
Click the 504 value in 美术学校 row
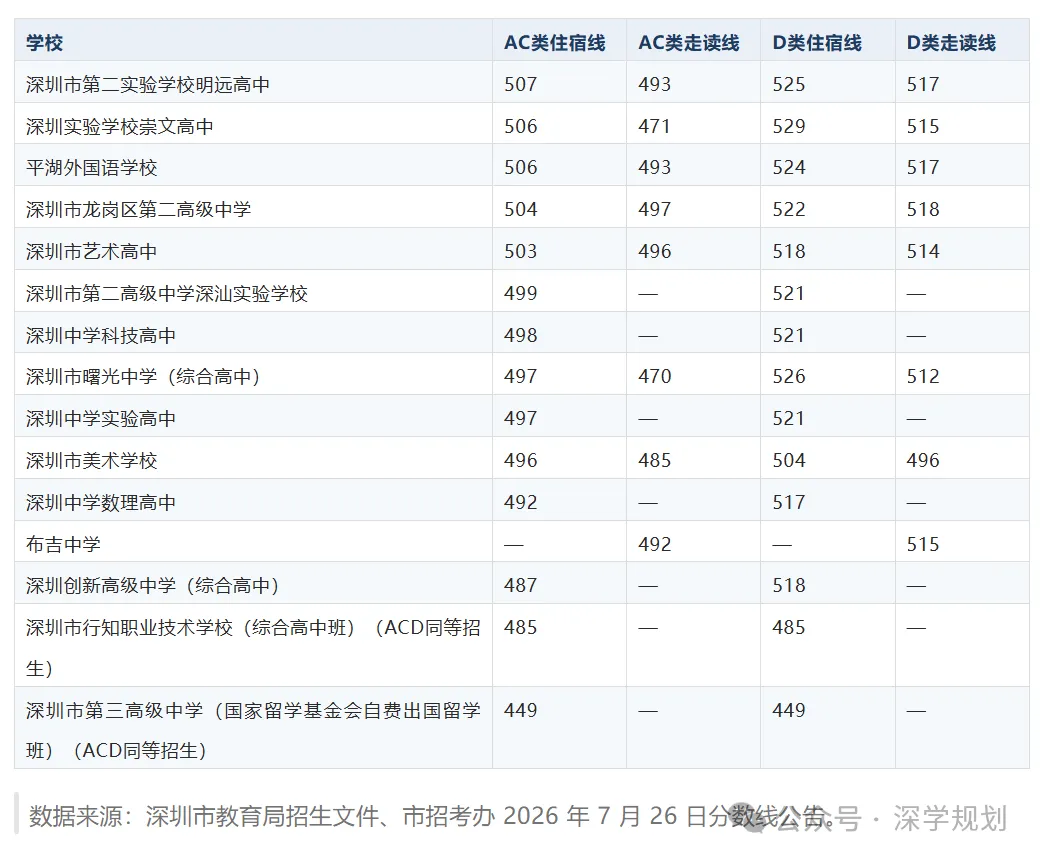(x=789, y=460)
